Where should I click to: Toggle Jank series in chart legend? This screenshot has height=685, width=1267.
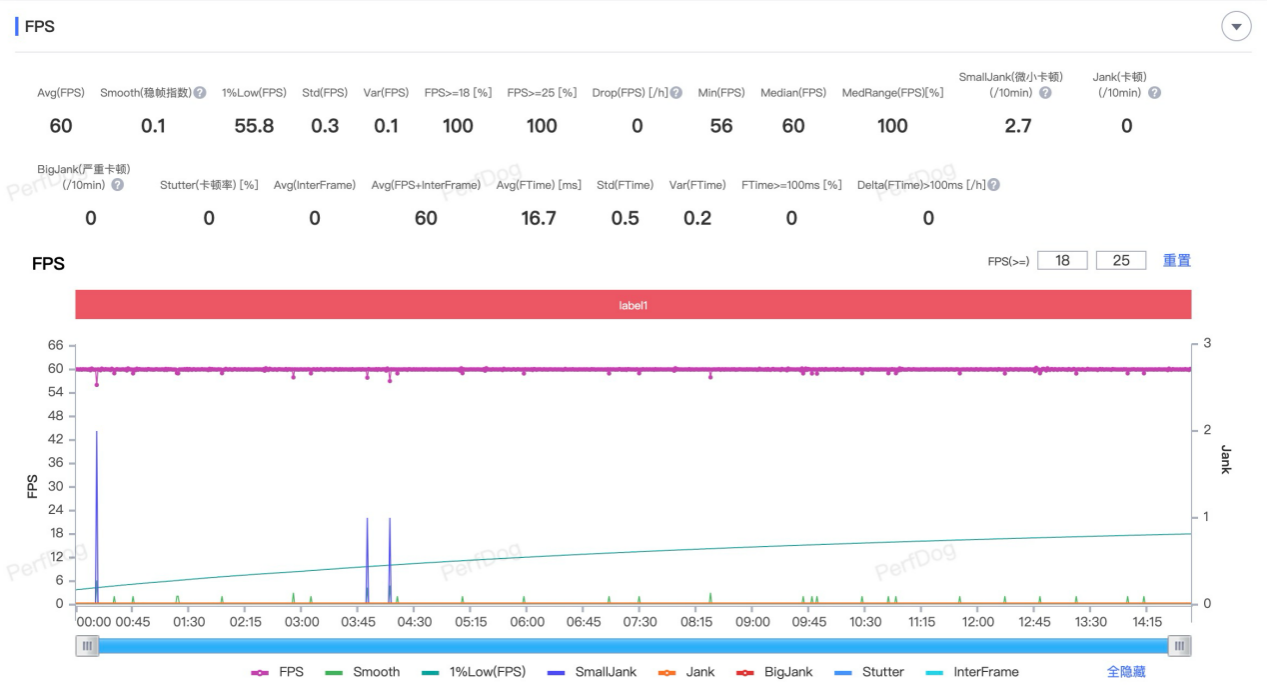pyautogui.click(x=687, y=672)
